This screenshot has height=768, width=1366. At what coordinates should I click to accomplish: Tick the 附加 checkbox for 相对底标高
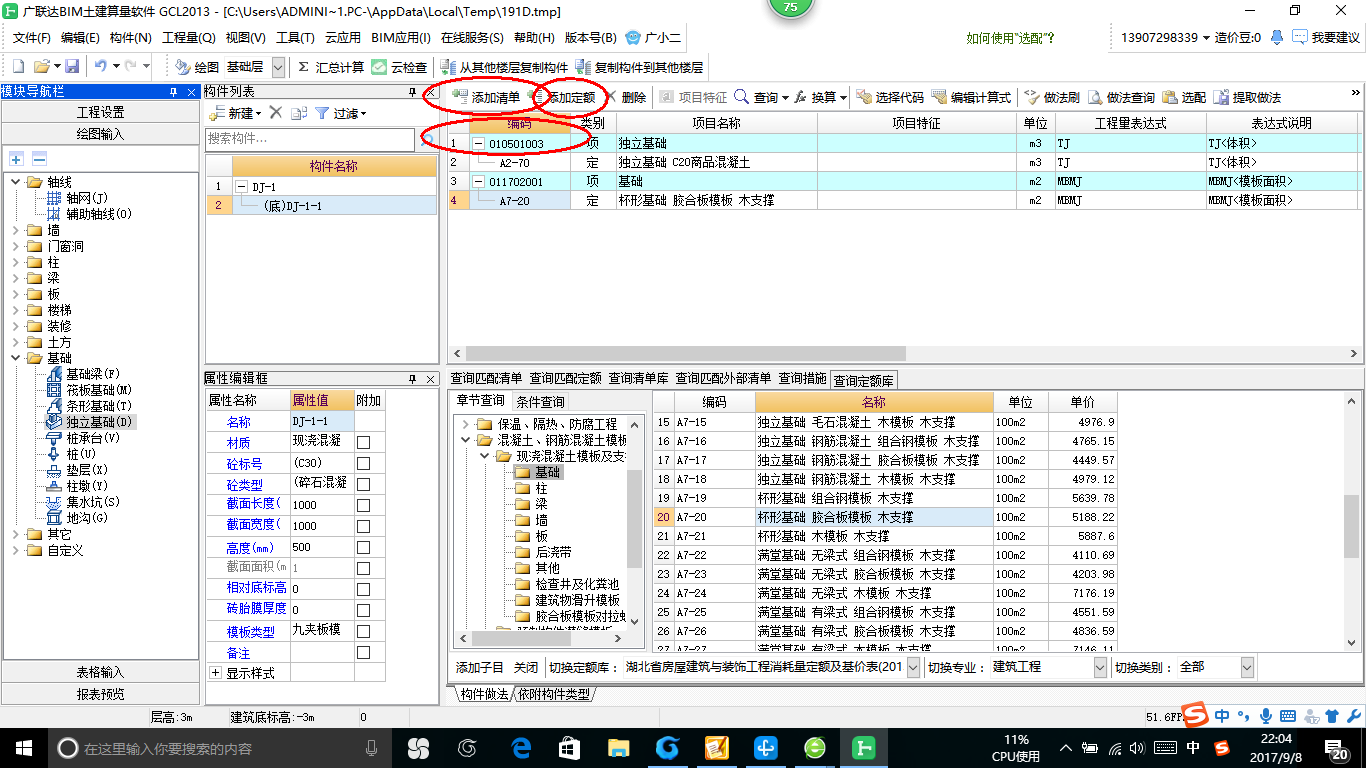pos(364,589)
